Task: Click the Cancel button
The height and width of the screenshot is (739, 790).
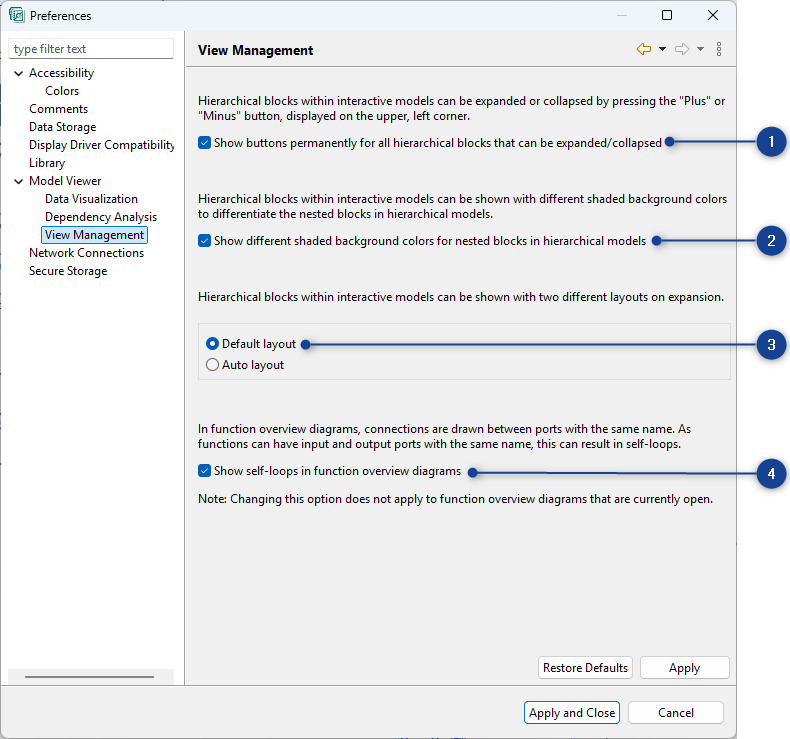Action: pyautogui.click(x=676, y=713)
